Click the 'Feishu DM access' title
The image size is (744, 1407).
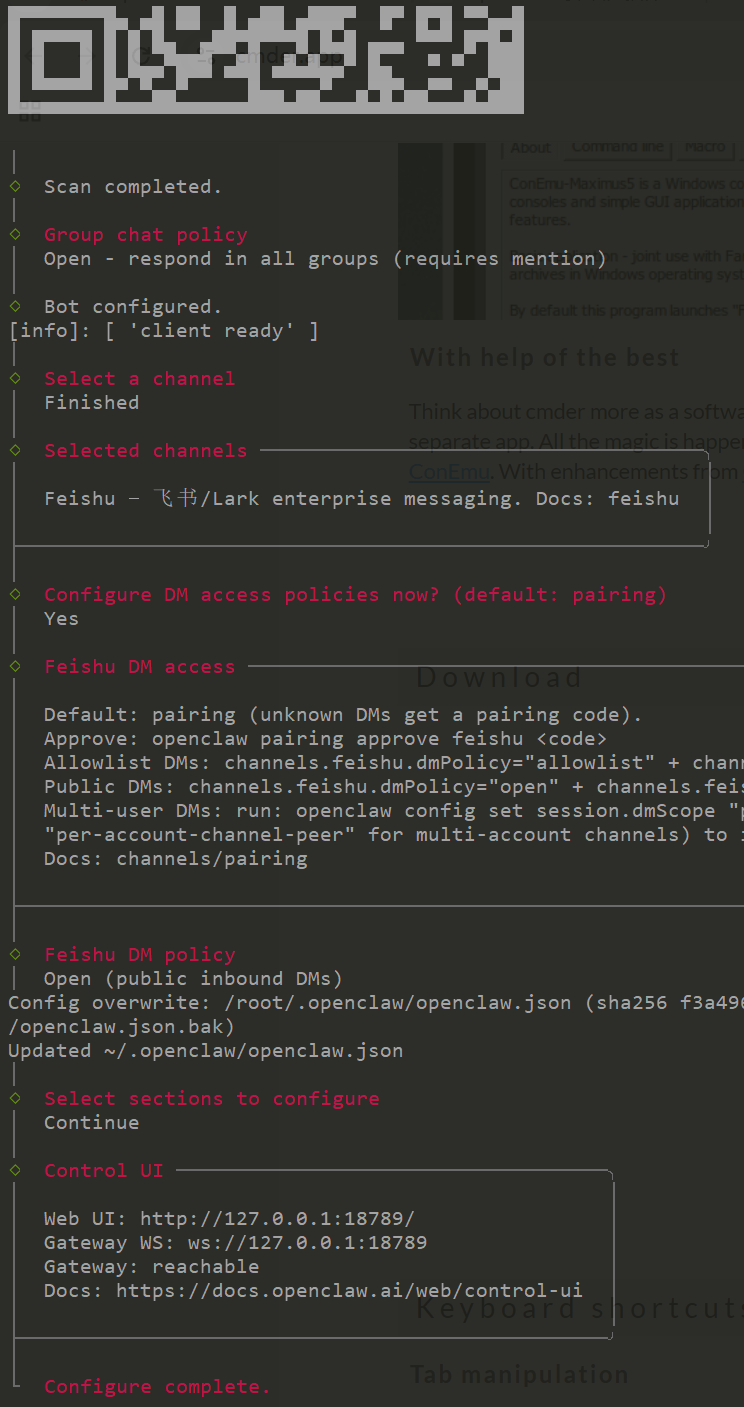tap(140, 667)
